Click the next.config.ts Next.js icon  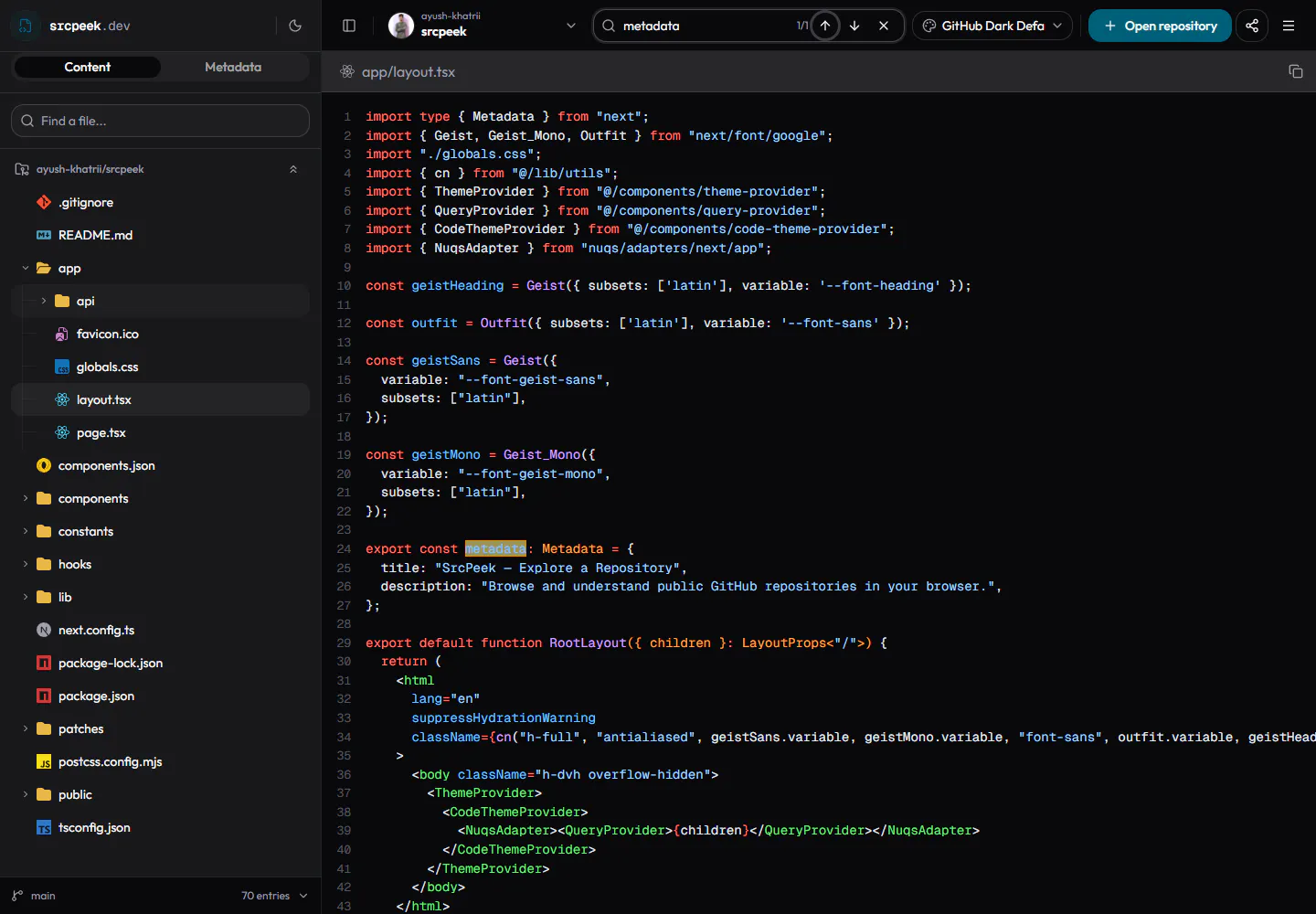point(44,630)
